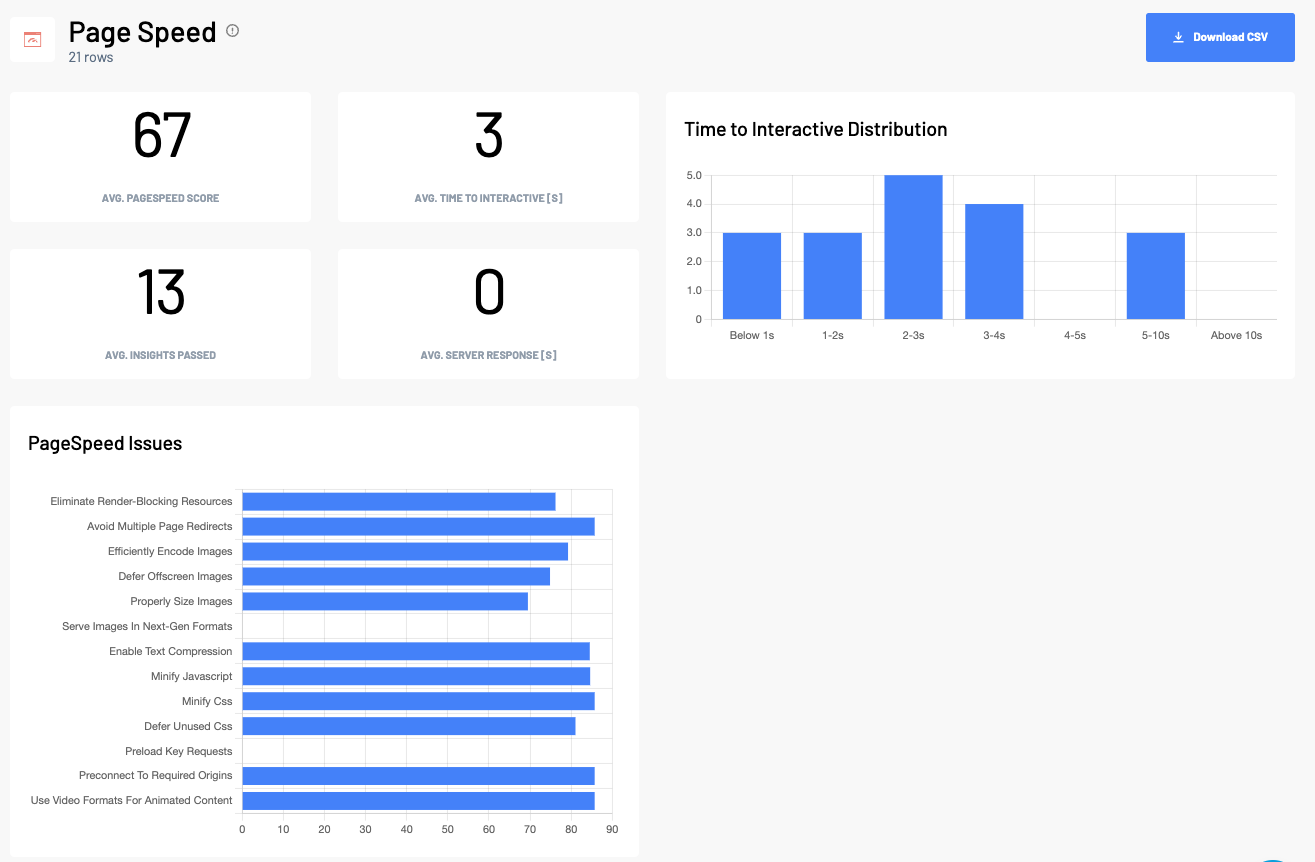Viewport: 1315px width, 862px height.
Task: Select the 5-10s distribution bar
Action: [x=1155, y=275]
